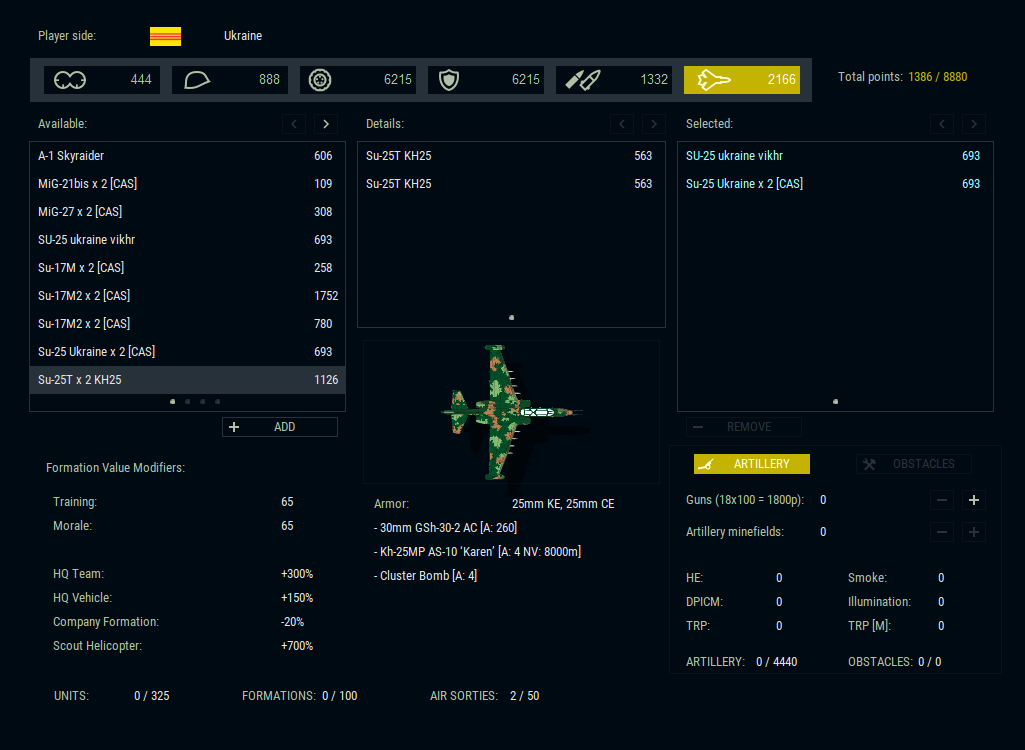Select the wheel vehicles category icon
The image size is (1025, 750).
(320, 80)
